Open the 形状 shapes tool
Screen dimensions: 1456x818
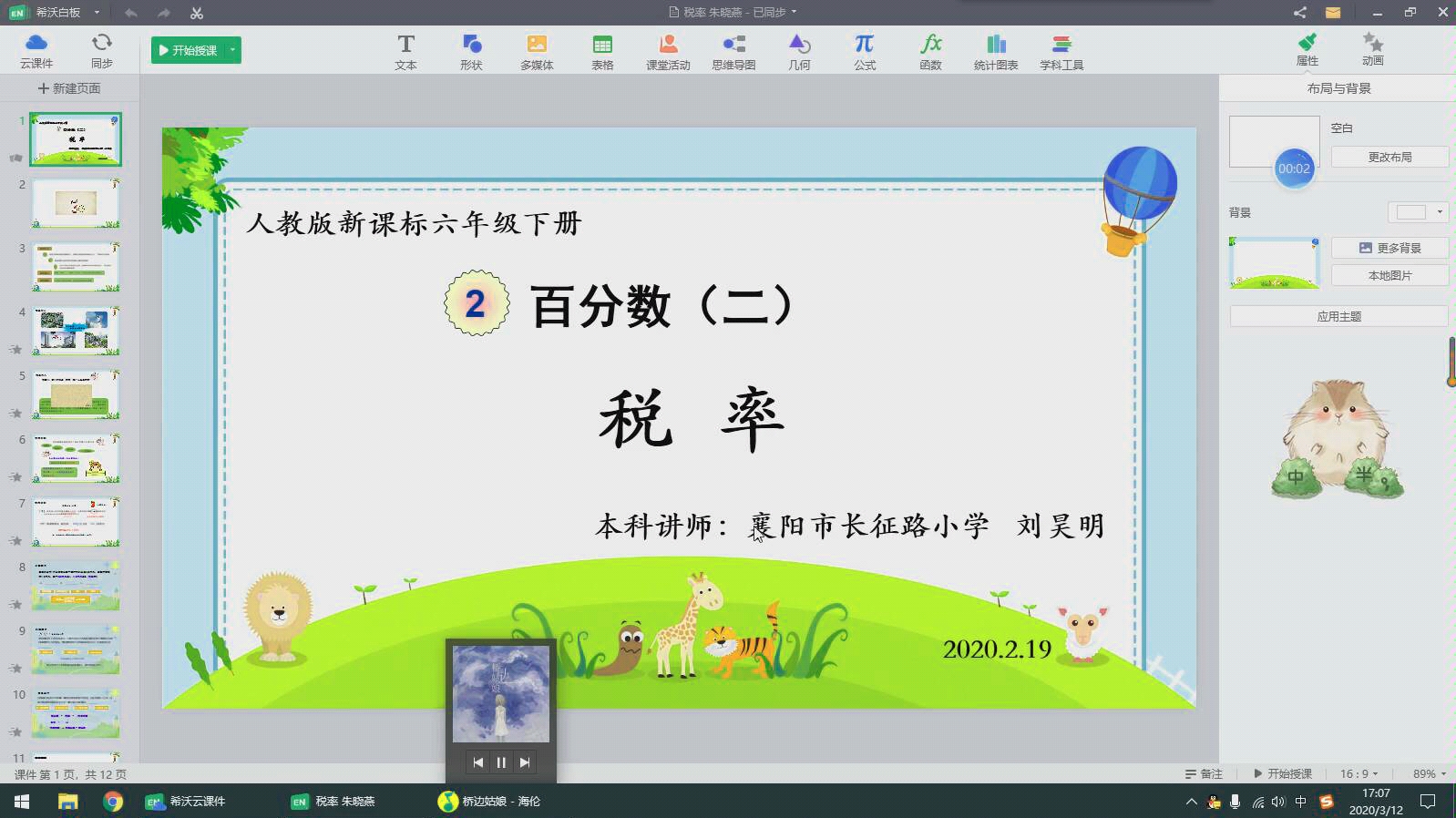pyautogui.click(x=471, y=52)
